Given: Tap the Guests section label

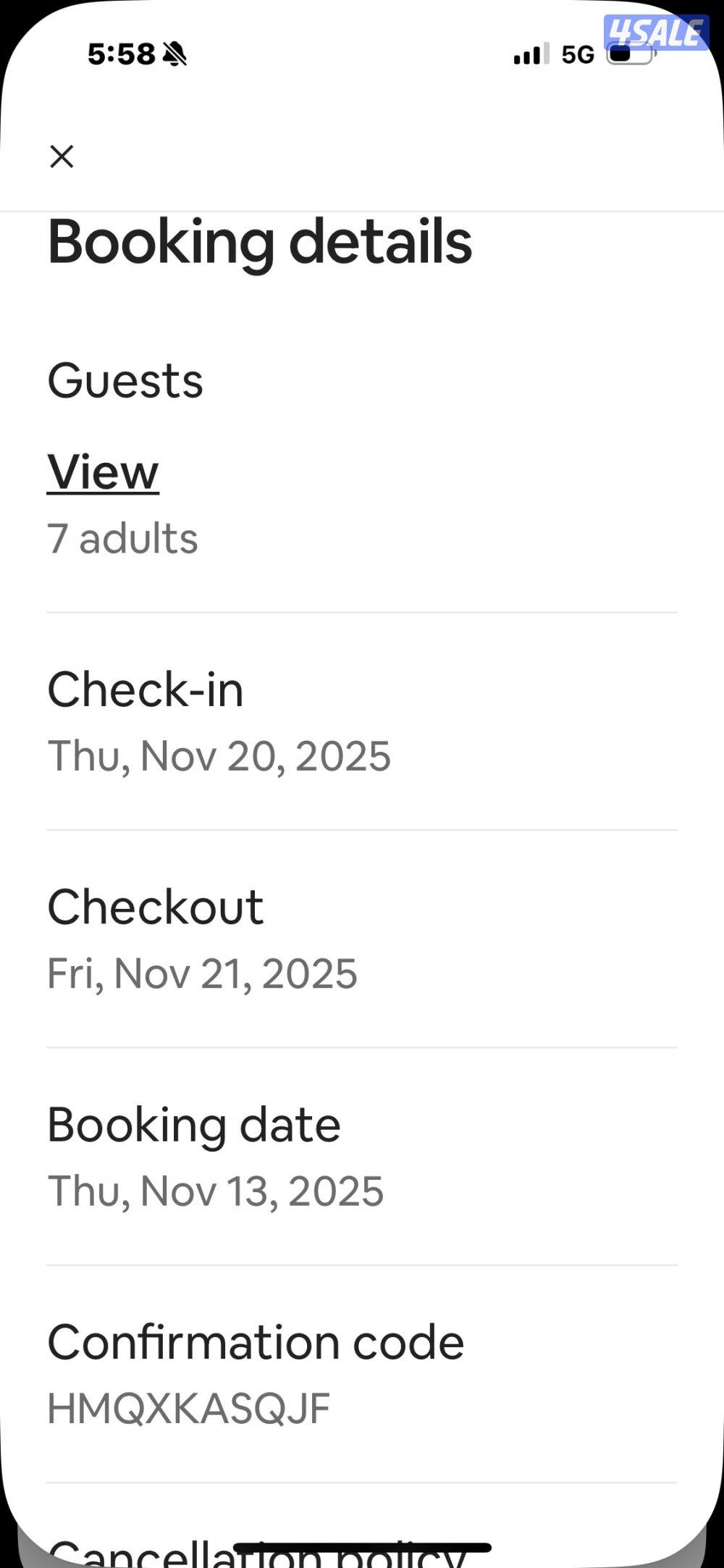Looking at the screenshot, I should pyautogui.click(x=125, y=381).
